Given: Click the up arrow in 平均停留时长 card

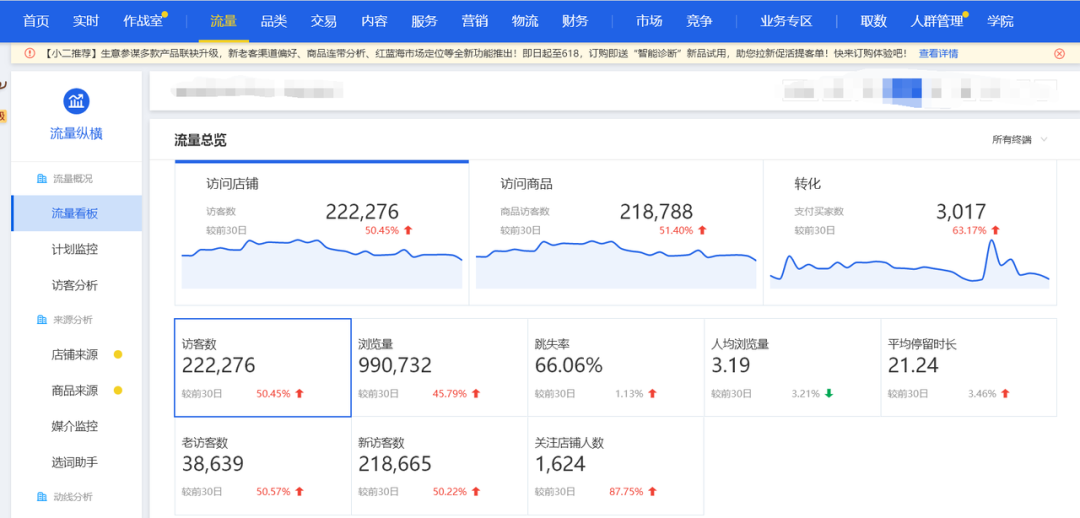Looking at the screenshot, I should [1005, 394].
